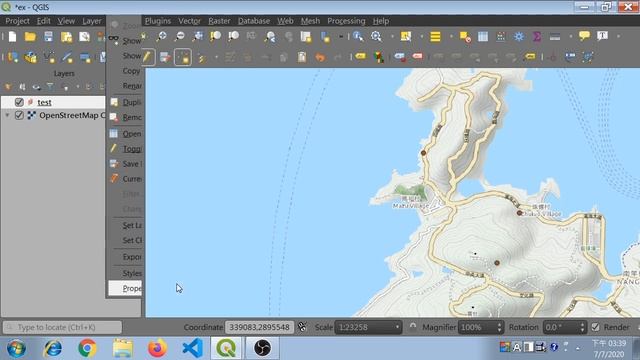Open OBS Studio from the taskbar
Viewport: 640px width, 360px height.
pyautogui.click(x=262, y=348)
